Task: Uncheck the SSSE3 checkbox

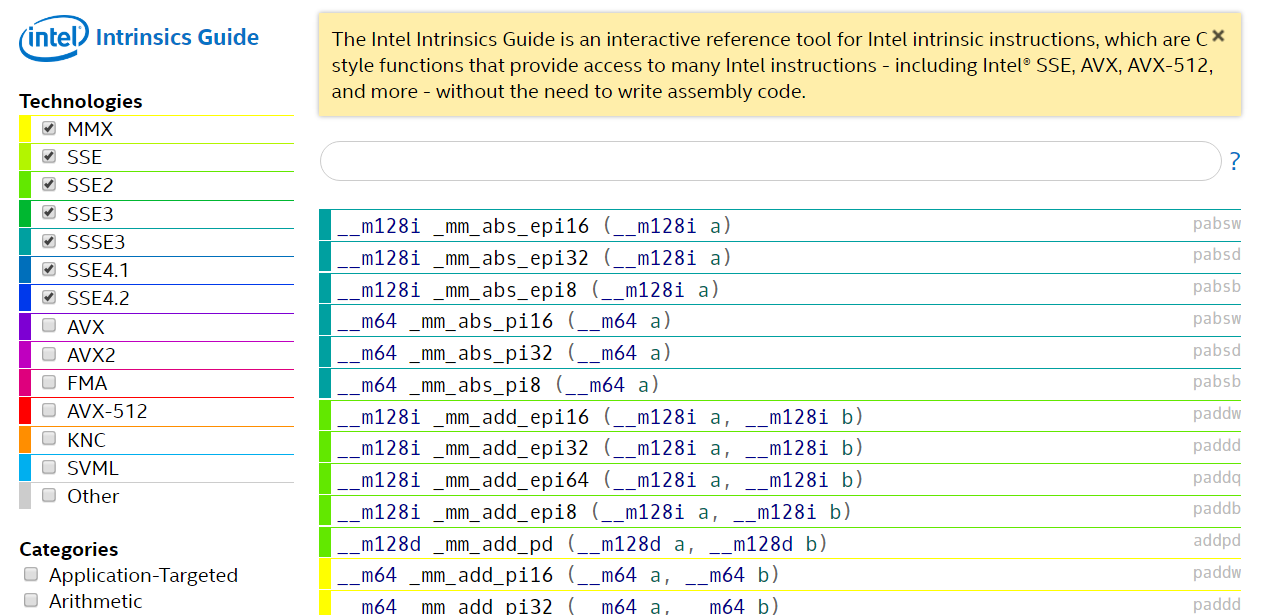Action: [49, 241]
